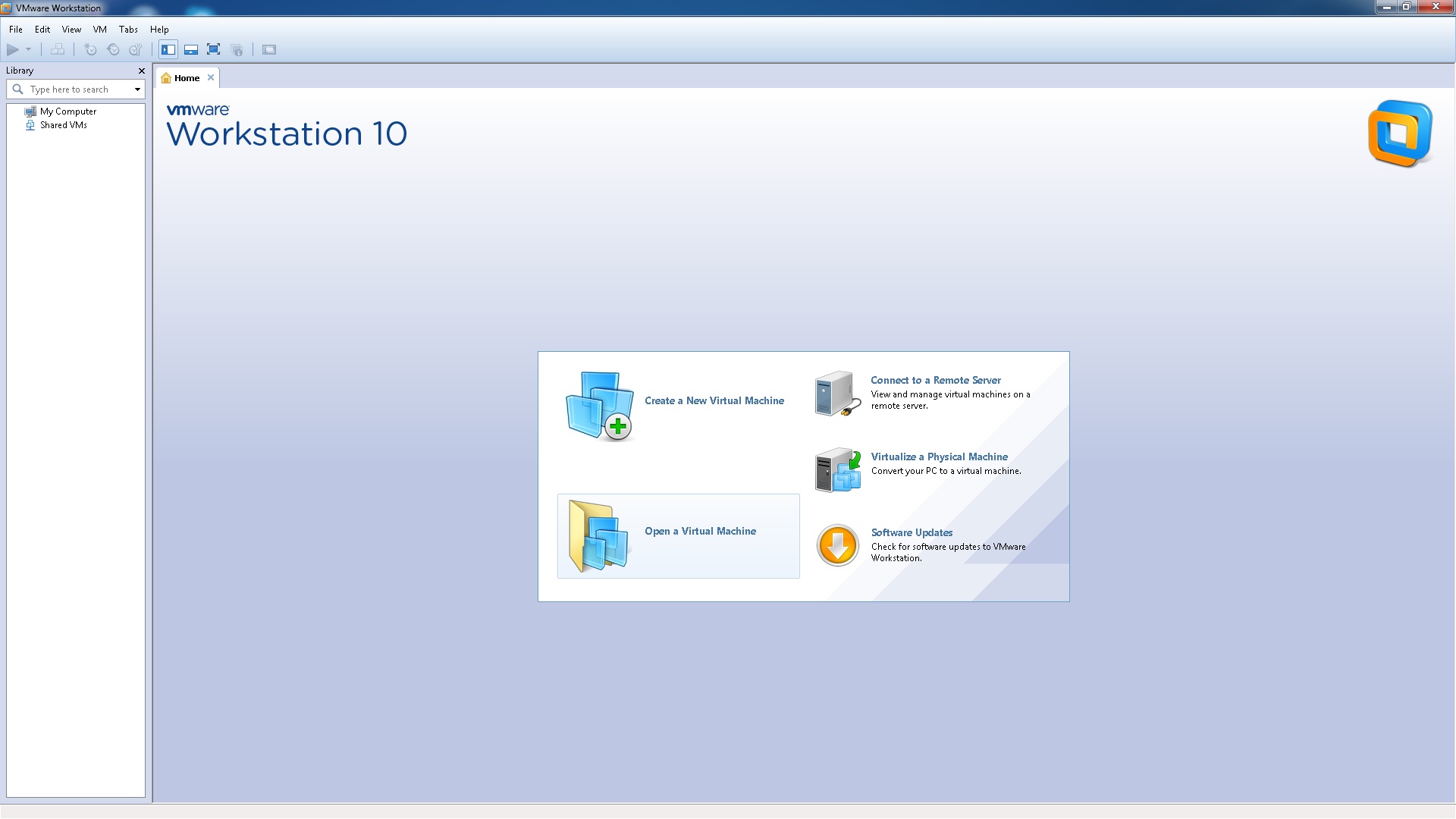Image resolution: width=1456 pixels, height=819 pixels.
Task: Open the Help menu
Action: 159,30
